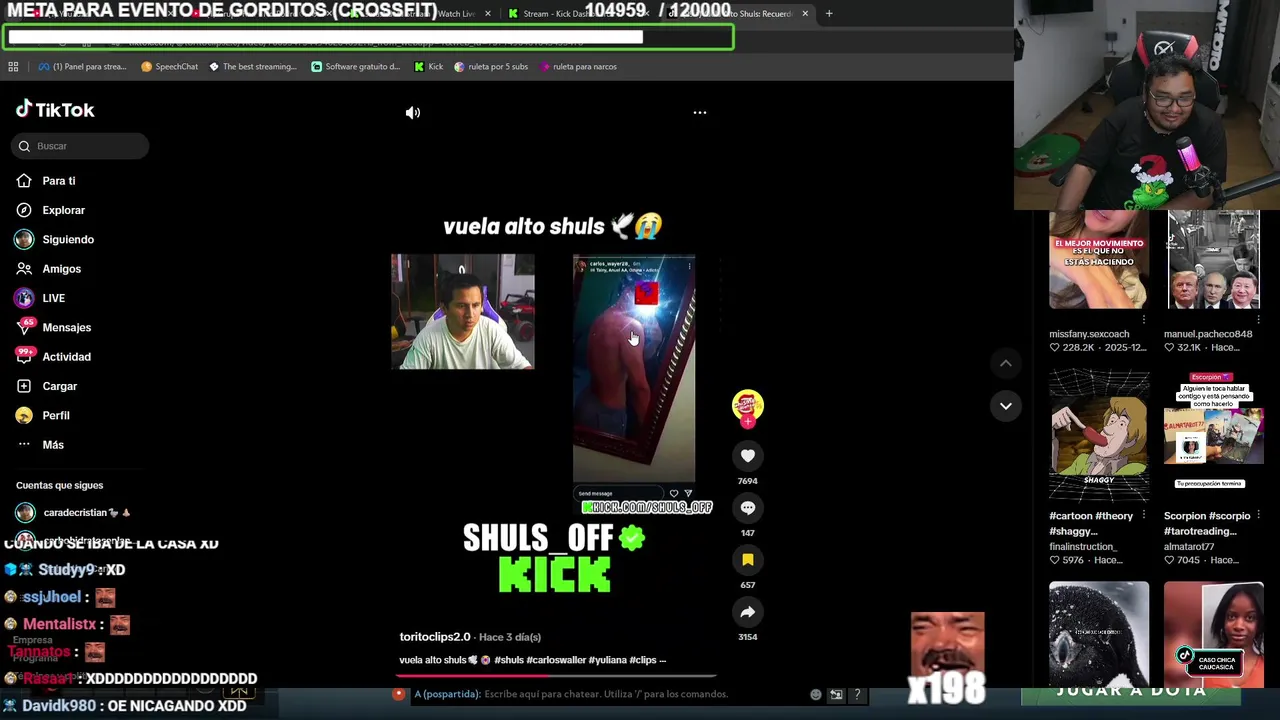
Task: Open Mensajes inbox
Action: [x=67, y=327]
